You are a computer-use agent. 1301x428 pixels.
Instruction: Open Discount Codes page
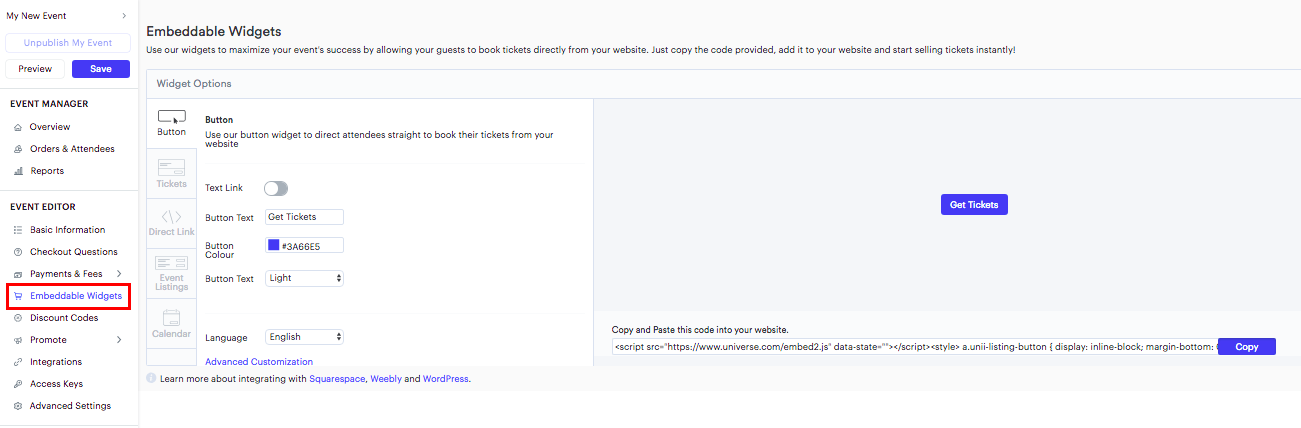64,318
